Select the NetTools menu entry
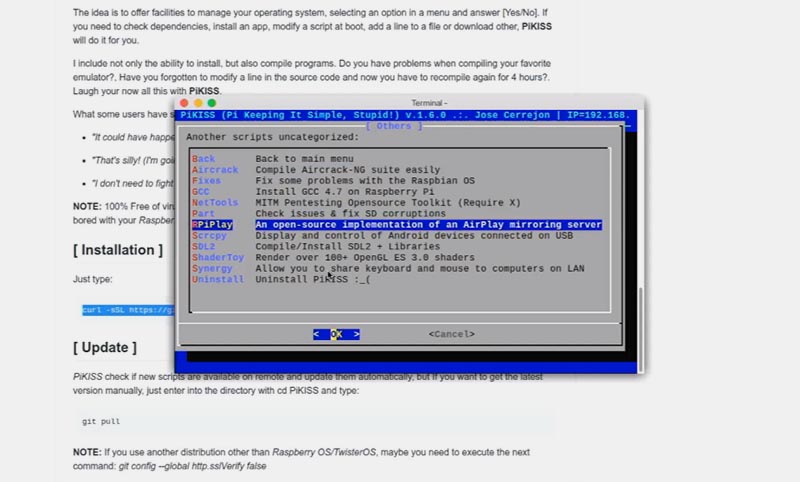The width and height of the screenshot is (800, 482). [215, 202]
